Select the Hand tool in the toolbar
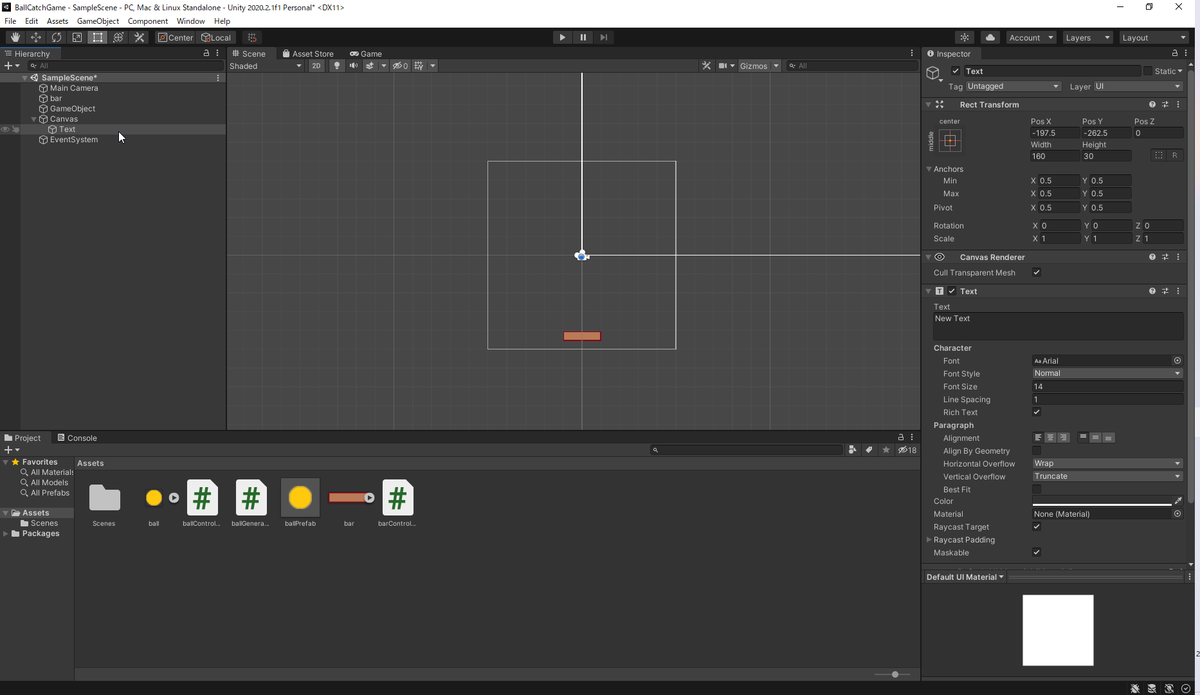 click(x=15, y=37)
